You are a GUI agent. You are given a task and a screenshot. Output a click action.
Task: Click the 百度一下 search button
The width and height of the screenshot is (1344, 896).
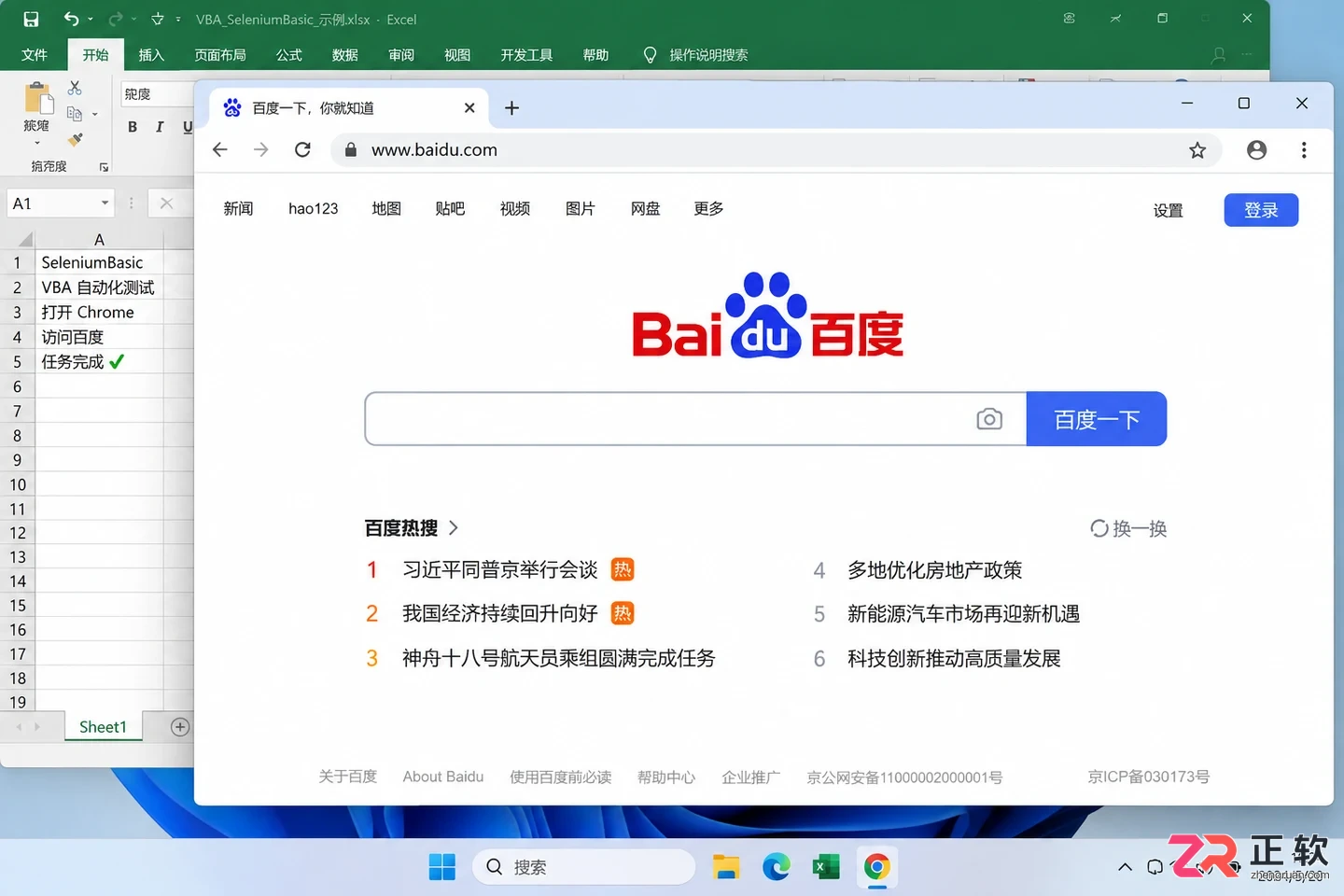click(x=1097, y=419)
